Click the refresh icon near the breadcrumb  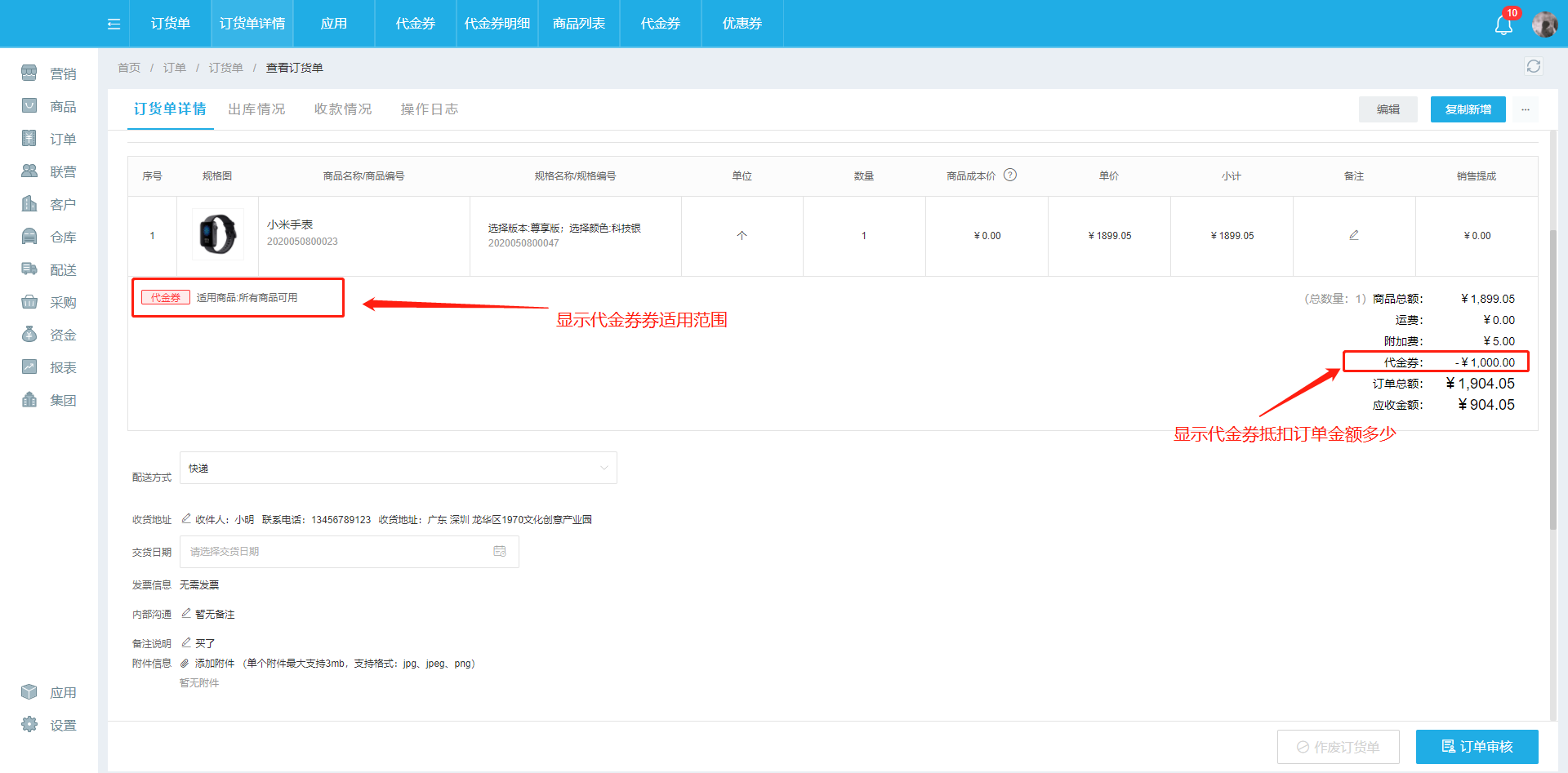click(1533, 66)
